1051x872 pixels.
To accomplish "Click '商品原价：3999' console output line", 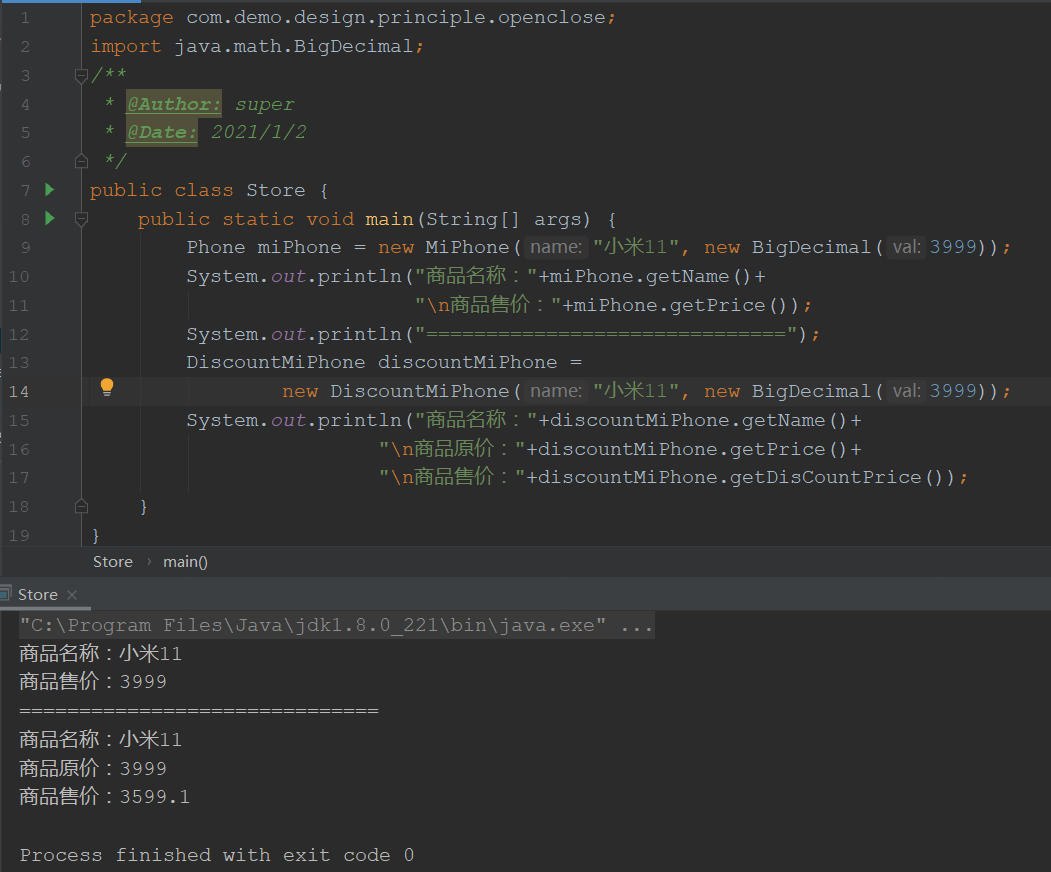I will (x=92, y=768).
